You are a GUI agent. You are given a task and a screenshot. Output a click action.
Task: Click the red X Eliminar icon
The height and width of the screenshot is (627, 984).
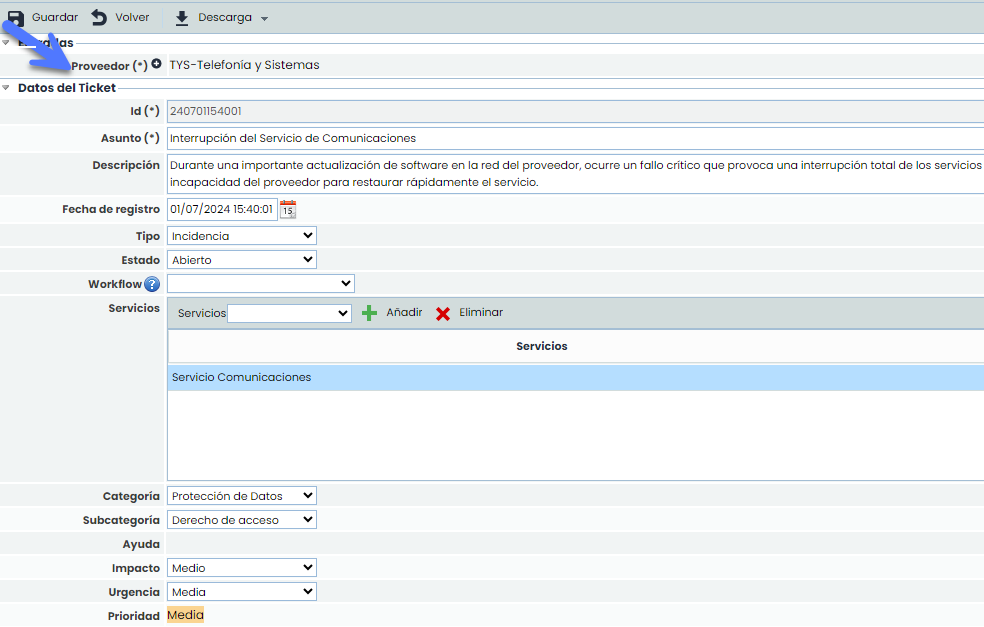443,313
